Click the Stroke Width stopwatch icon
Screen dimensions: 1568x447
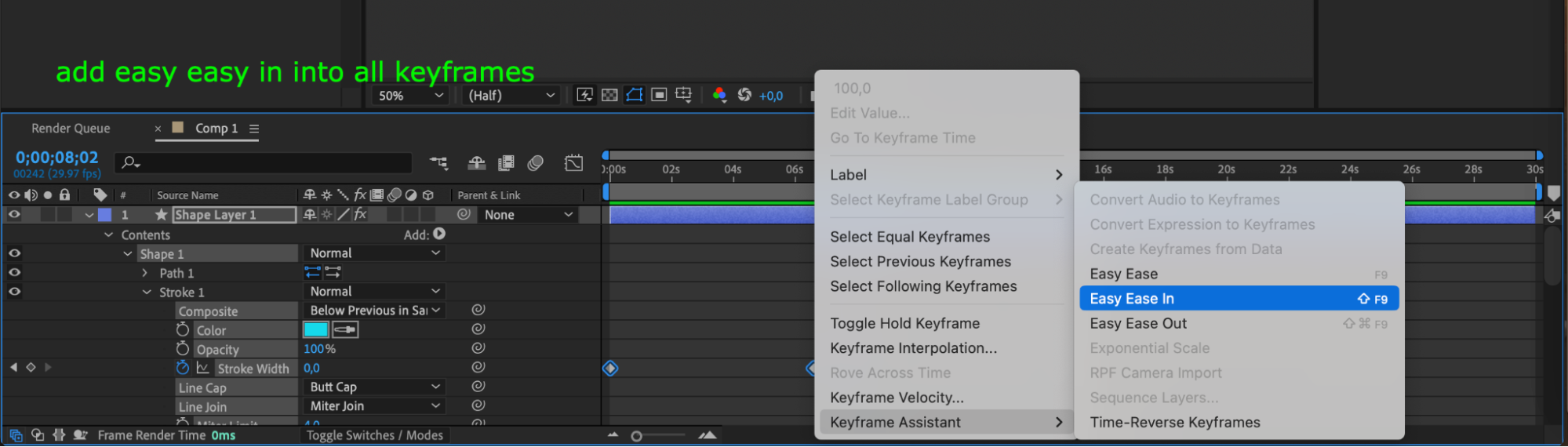(x=183, y=368)
